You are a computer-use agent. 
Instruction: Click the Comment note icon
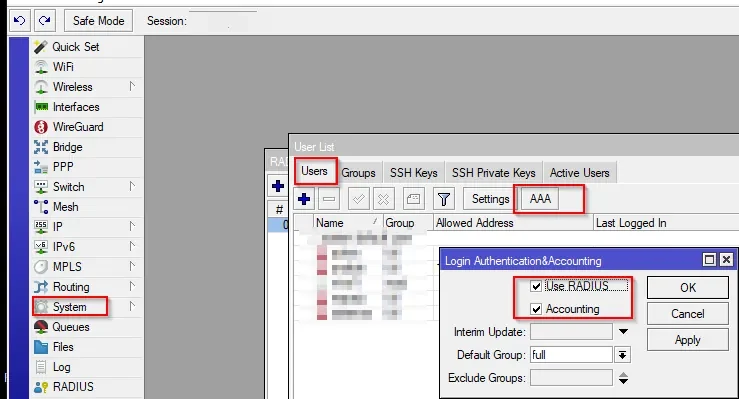point(413,199)
